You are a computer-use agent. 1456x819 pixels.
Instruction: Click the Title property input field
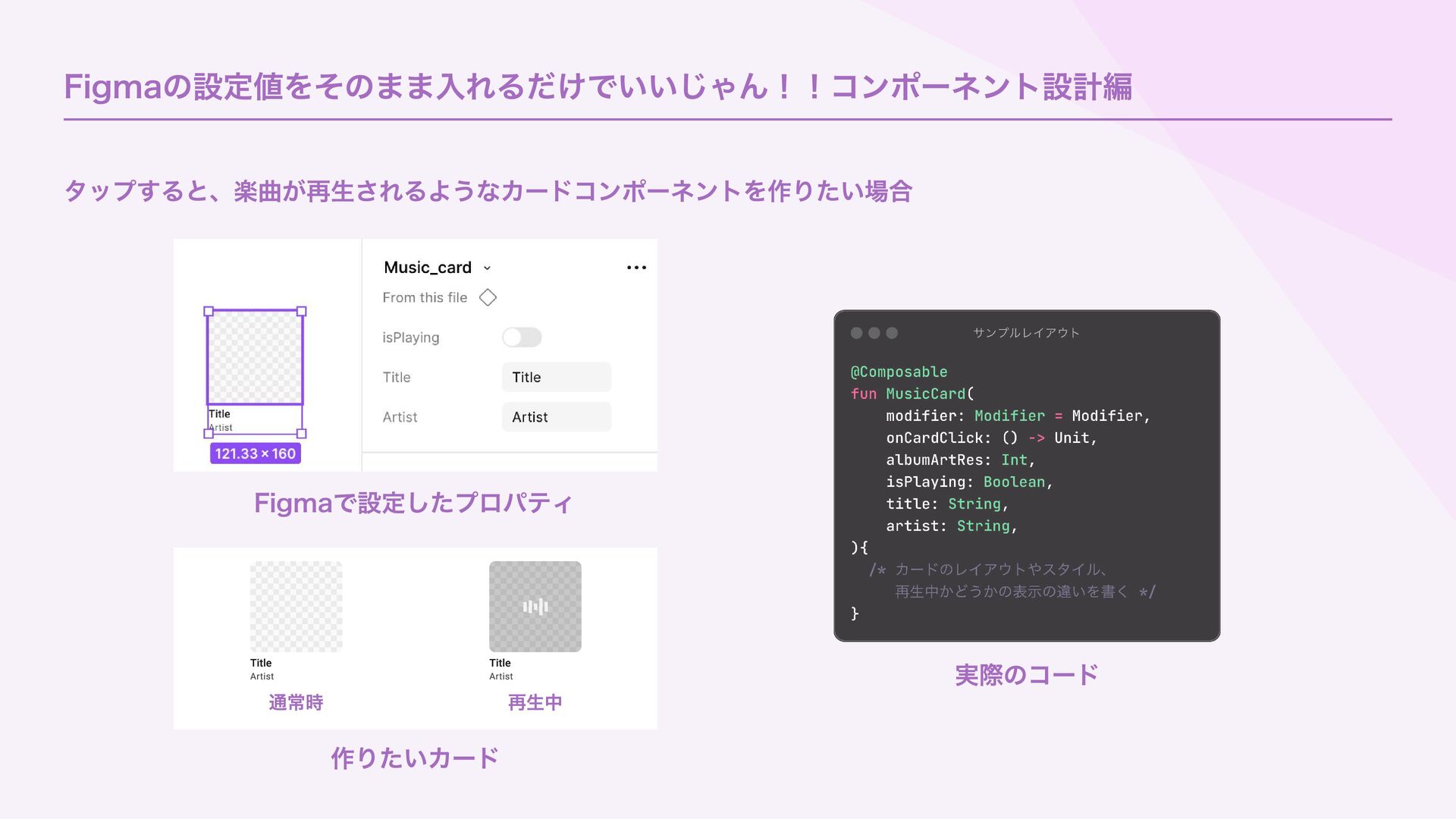[557, 377]
